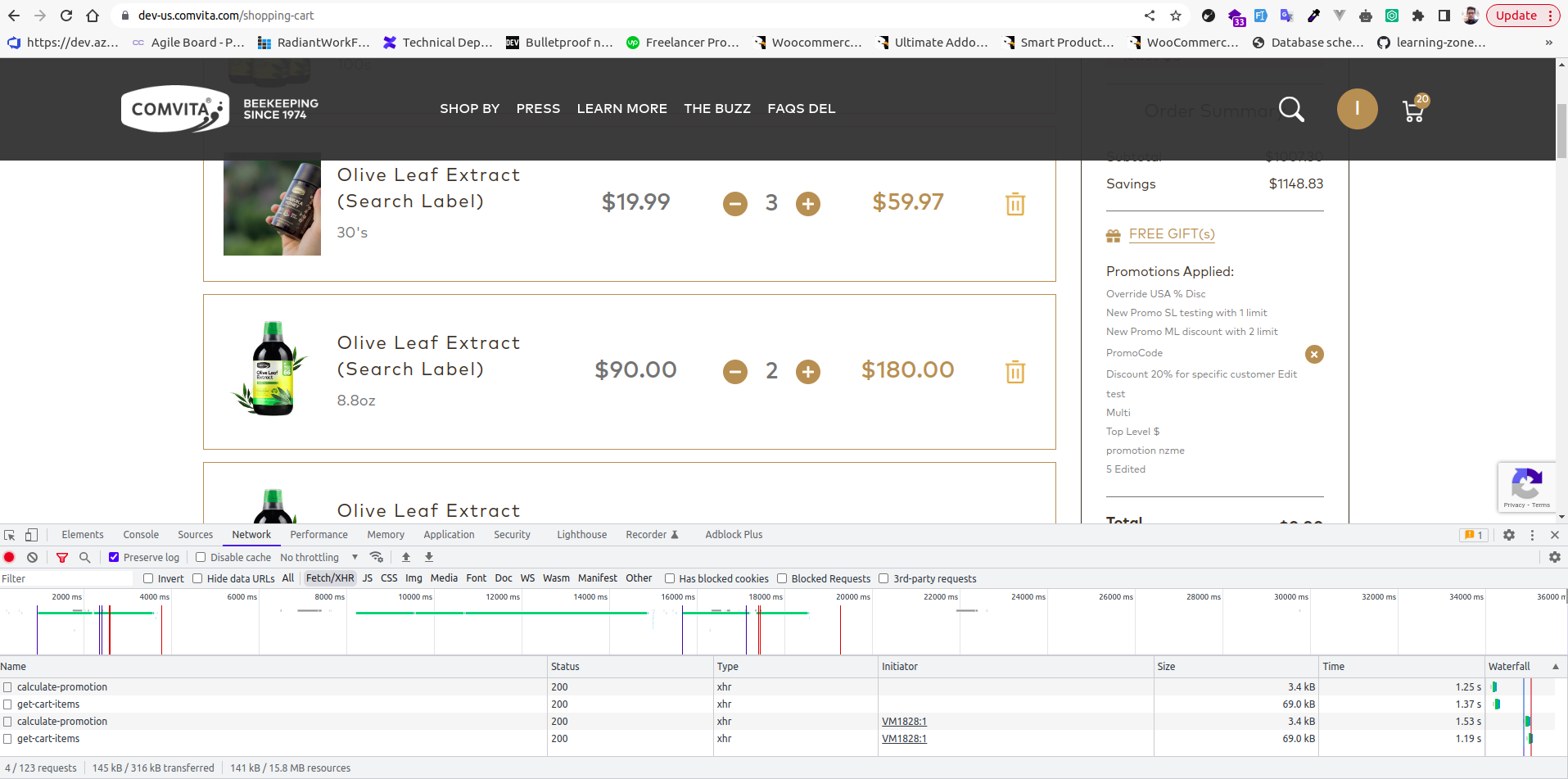Toggle Hide data URLs checkbox
1568x779 pixels.
[x=197, y=578]
